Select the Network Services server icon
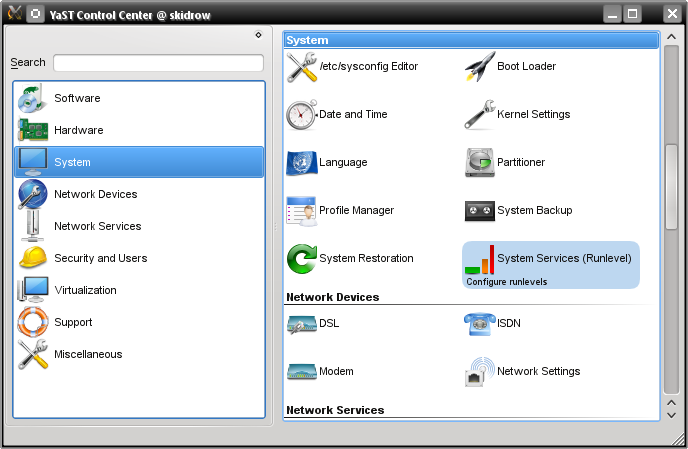The image size is (688, 449). point(32,226)
